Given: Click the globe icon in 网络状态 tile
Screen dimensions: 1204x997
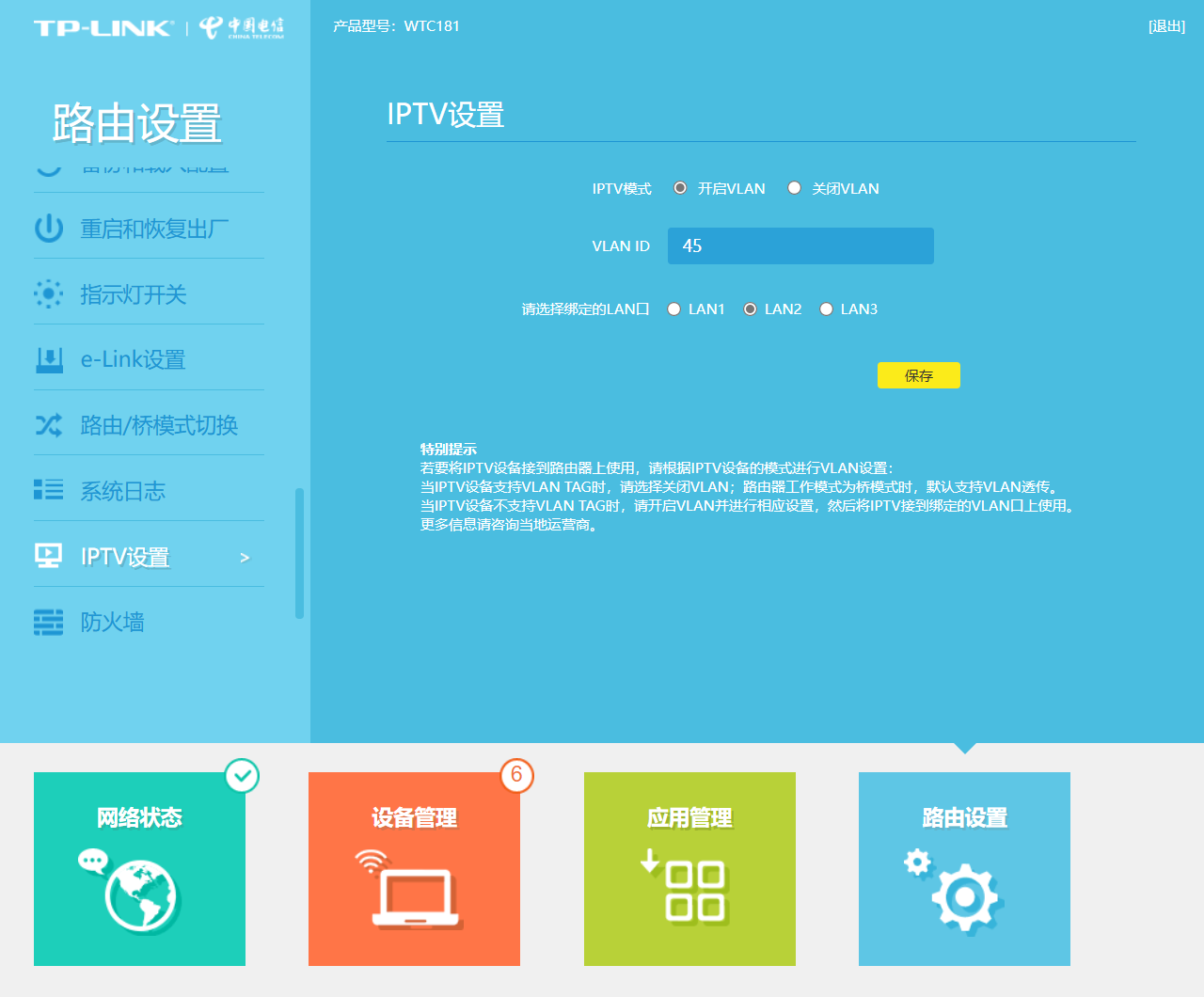Looking at the screenshot, I should pos(141,896).
